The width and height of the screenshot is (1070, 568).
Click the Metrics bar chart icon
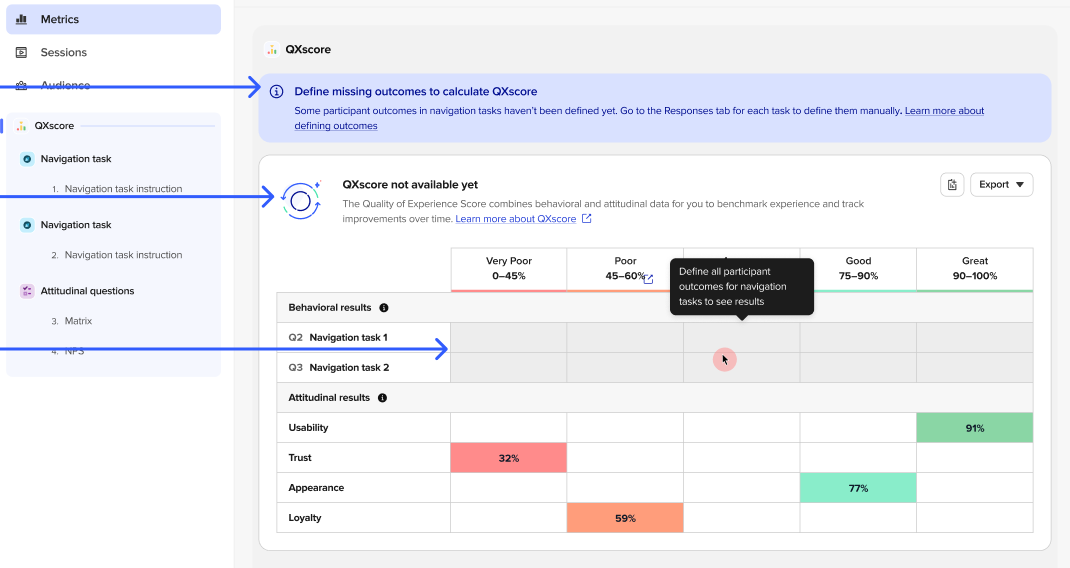coord(22,19)
